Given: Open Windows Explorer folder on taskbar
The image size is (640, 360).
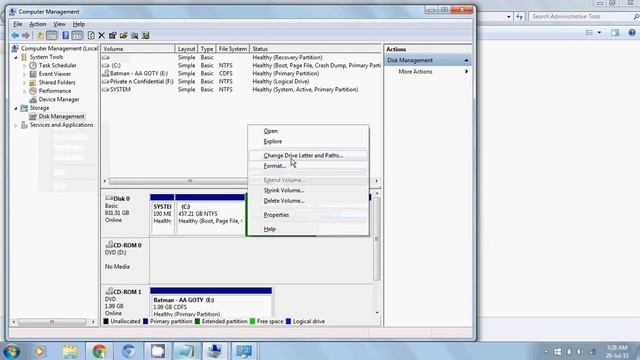Looking at the screenshot, I should (70, 351).
